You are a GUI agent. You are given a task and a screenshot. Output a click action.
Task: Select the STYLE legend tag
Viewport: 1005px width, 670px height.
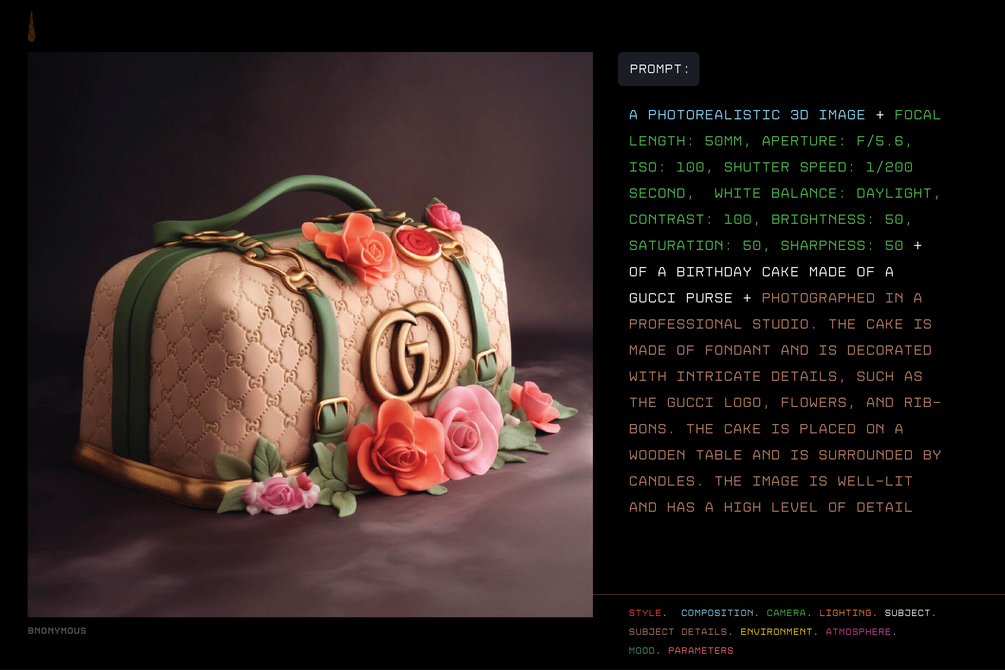point(645,613)
